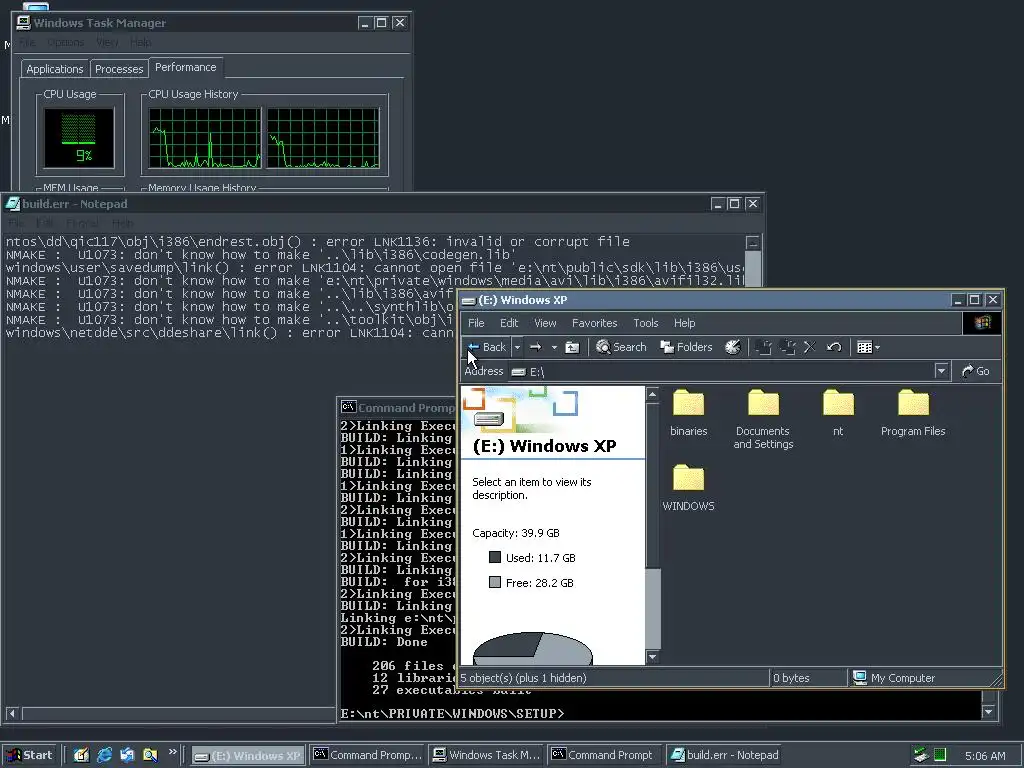1024x768 pixels.
Task: Click the E:\nt\PRIVATE\WINDOWS\SETUP> prompt line
Action: pos(452,714)
